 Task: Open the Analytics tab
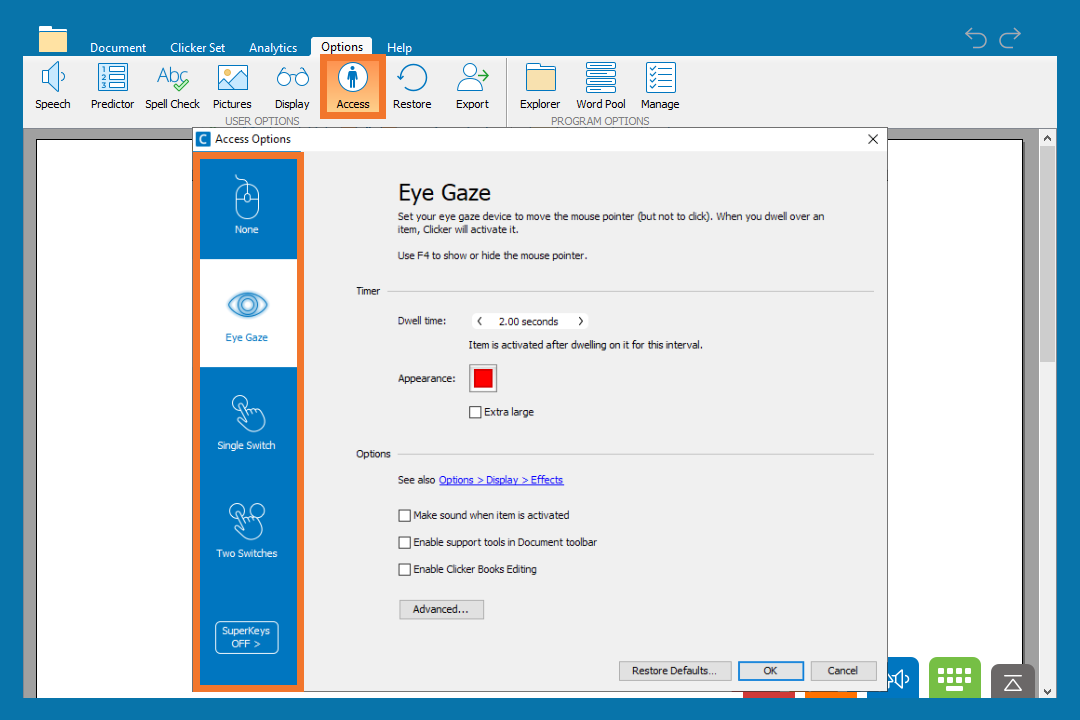click(x=273, y=48)
